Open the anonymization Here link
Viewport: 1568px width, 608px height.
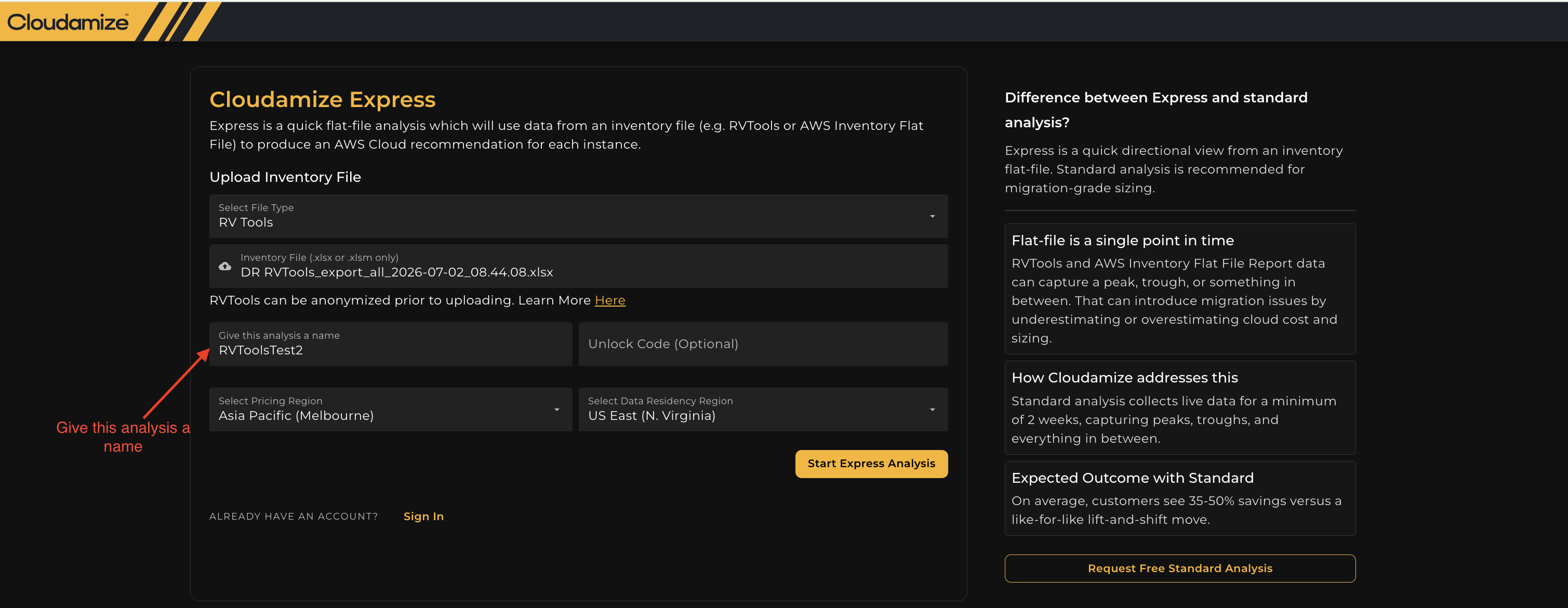click(610, 301)
